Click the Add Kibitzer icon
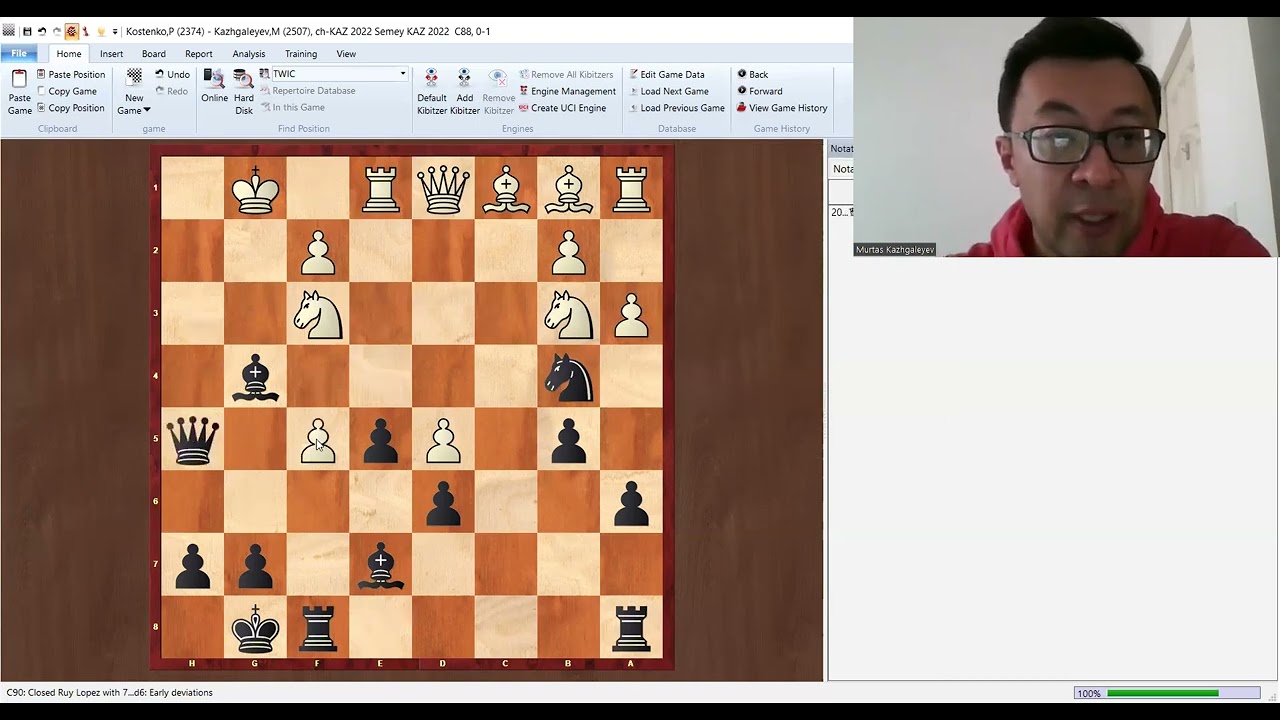This screenshot has height=720, width=1280. coord(464,78)
